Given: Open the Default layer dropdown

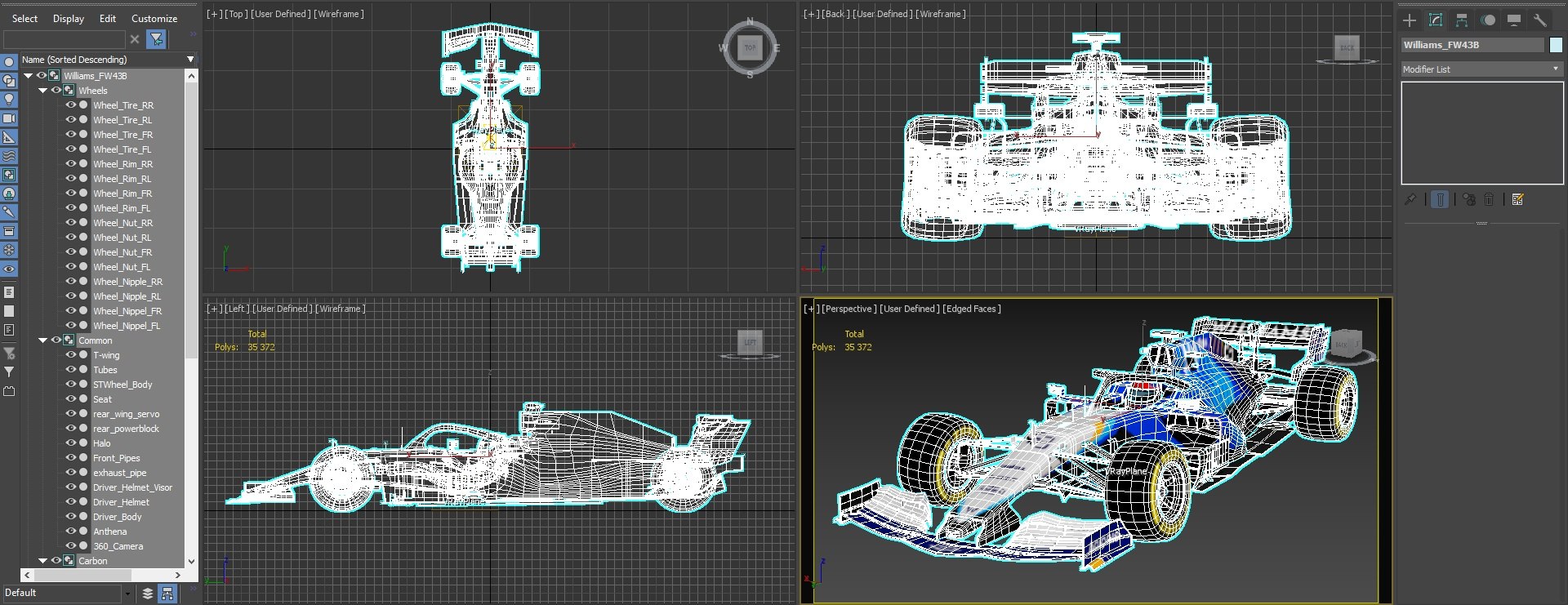Looking at the screenshot, I should coord(127,594).
